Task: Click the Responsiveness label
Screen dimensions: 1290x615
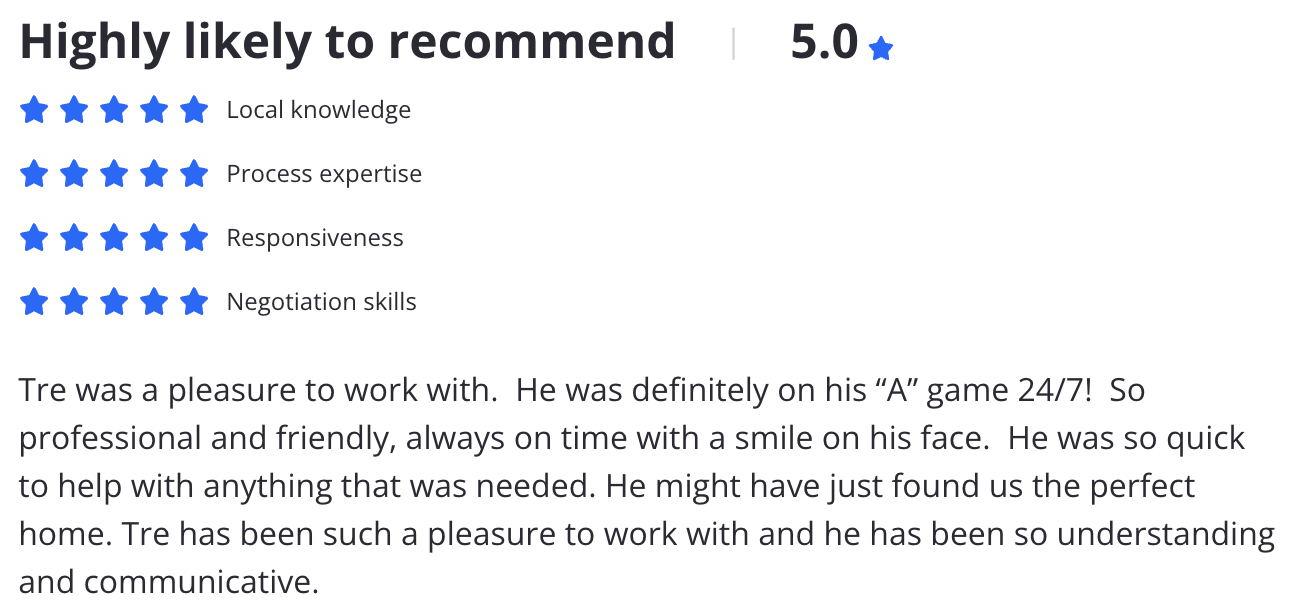Action: pyautogui.click(x=315, y=238)
